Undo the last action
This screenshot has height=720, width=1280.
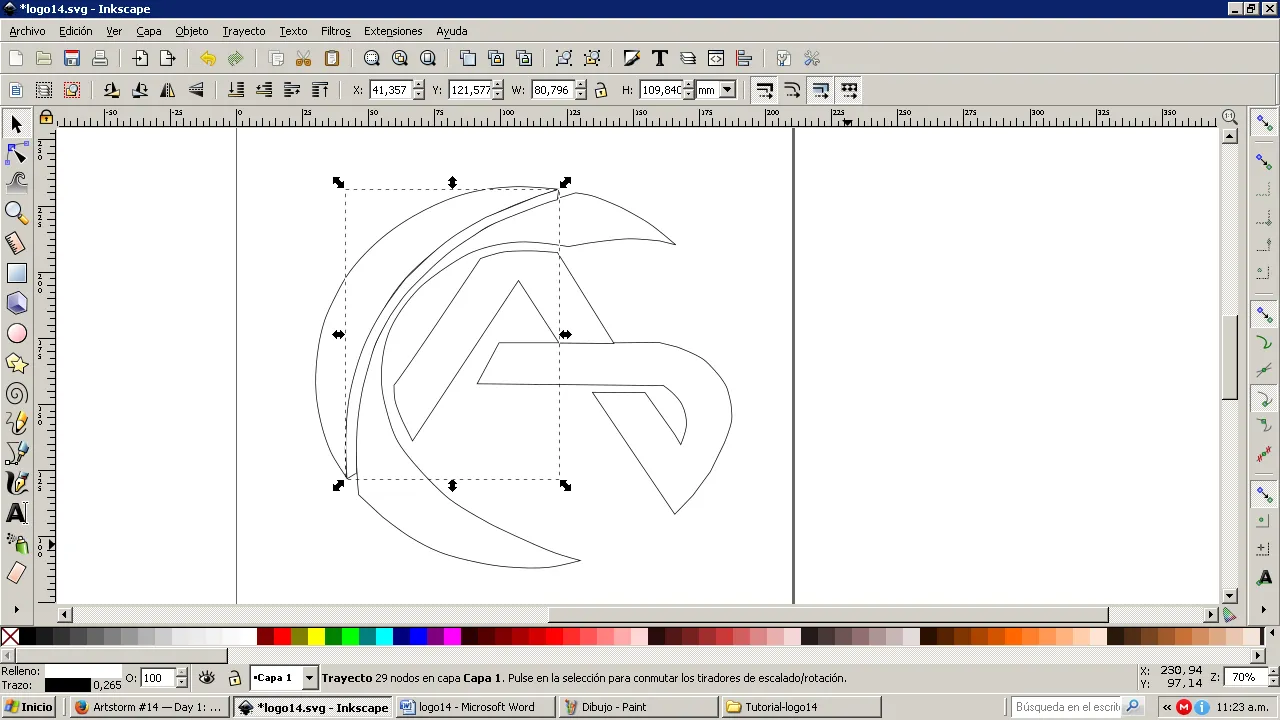[208, 58]
